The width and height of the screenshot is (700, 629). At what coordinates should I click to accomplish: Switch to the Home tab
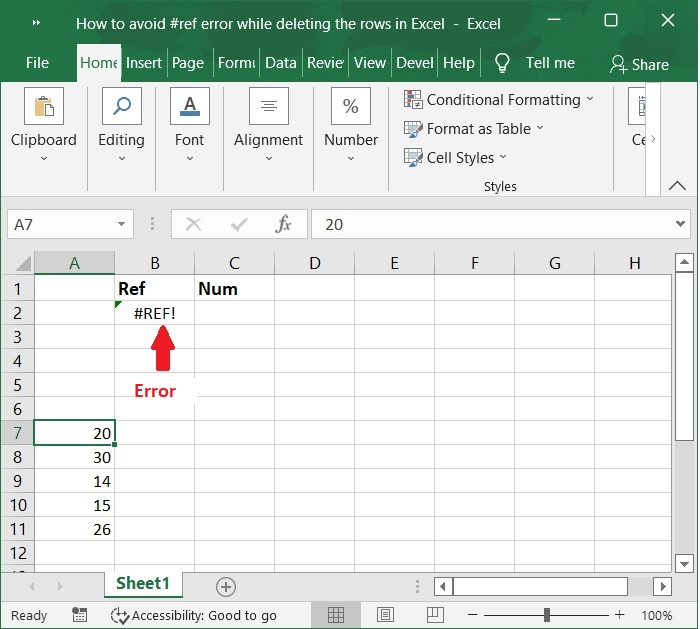click(x=99, y=63)
